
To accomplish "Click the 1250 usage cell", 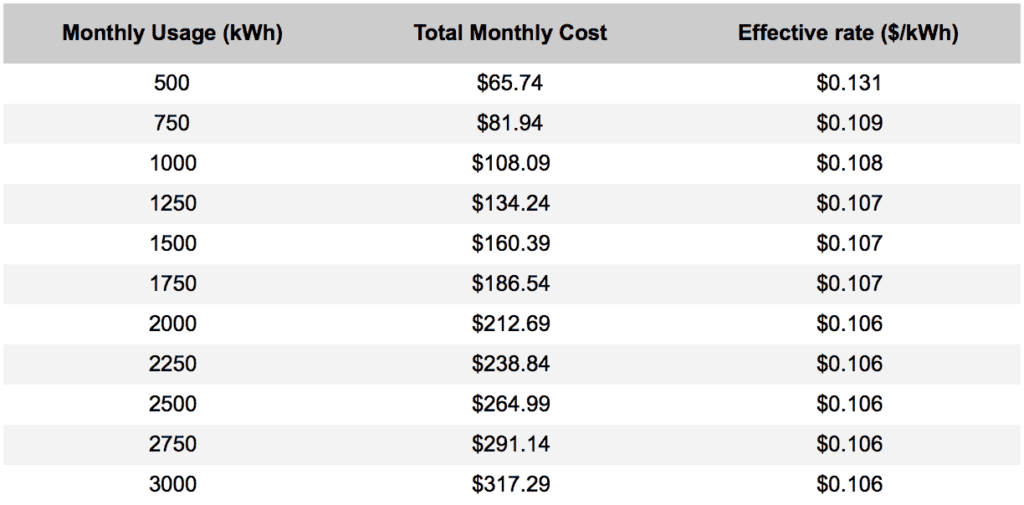I will point(172,203).
